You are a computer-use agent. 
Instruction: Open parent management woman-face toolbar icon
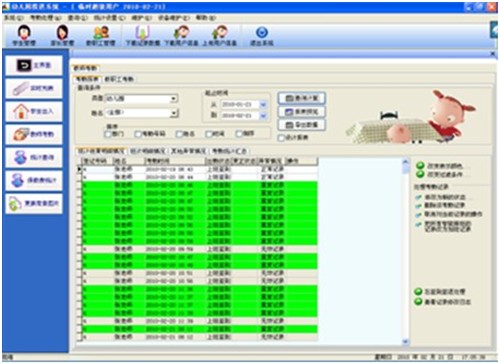pos(62,33)
